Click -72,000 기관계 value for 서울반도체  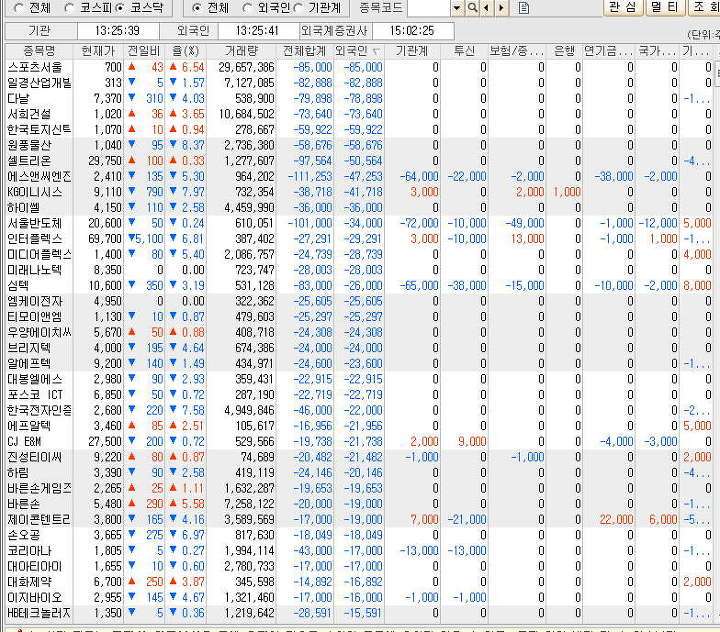(419, 223)
